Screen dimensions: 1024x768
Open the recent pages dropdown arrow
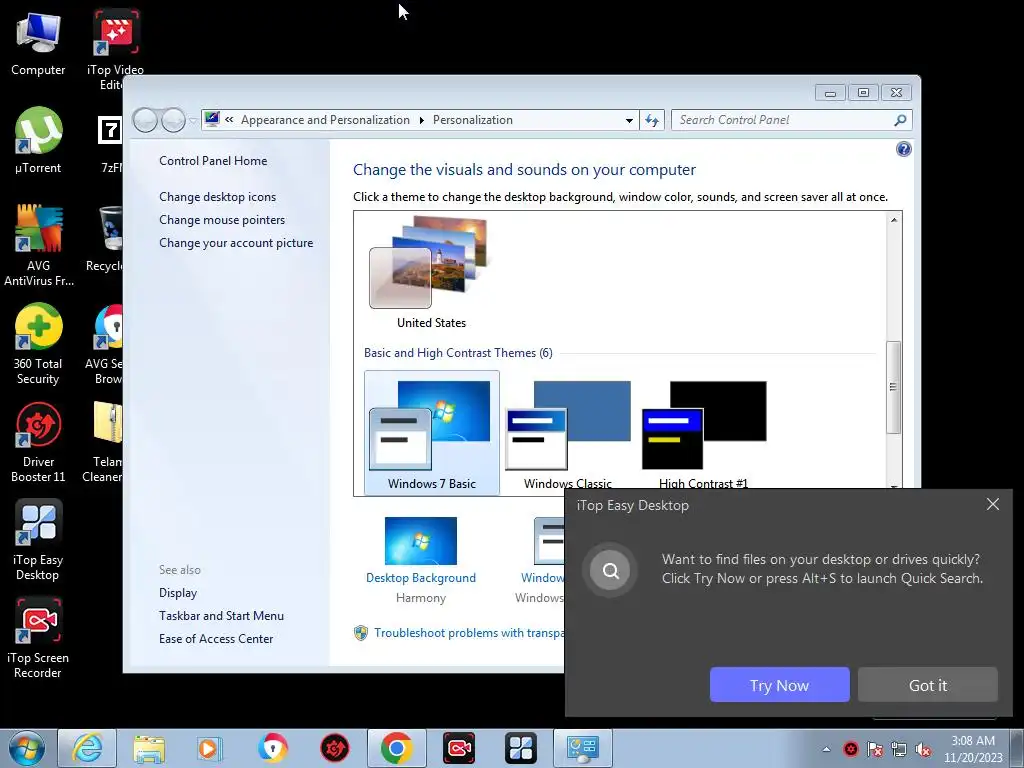pos(193,121)
